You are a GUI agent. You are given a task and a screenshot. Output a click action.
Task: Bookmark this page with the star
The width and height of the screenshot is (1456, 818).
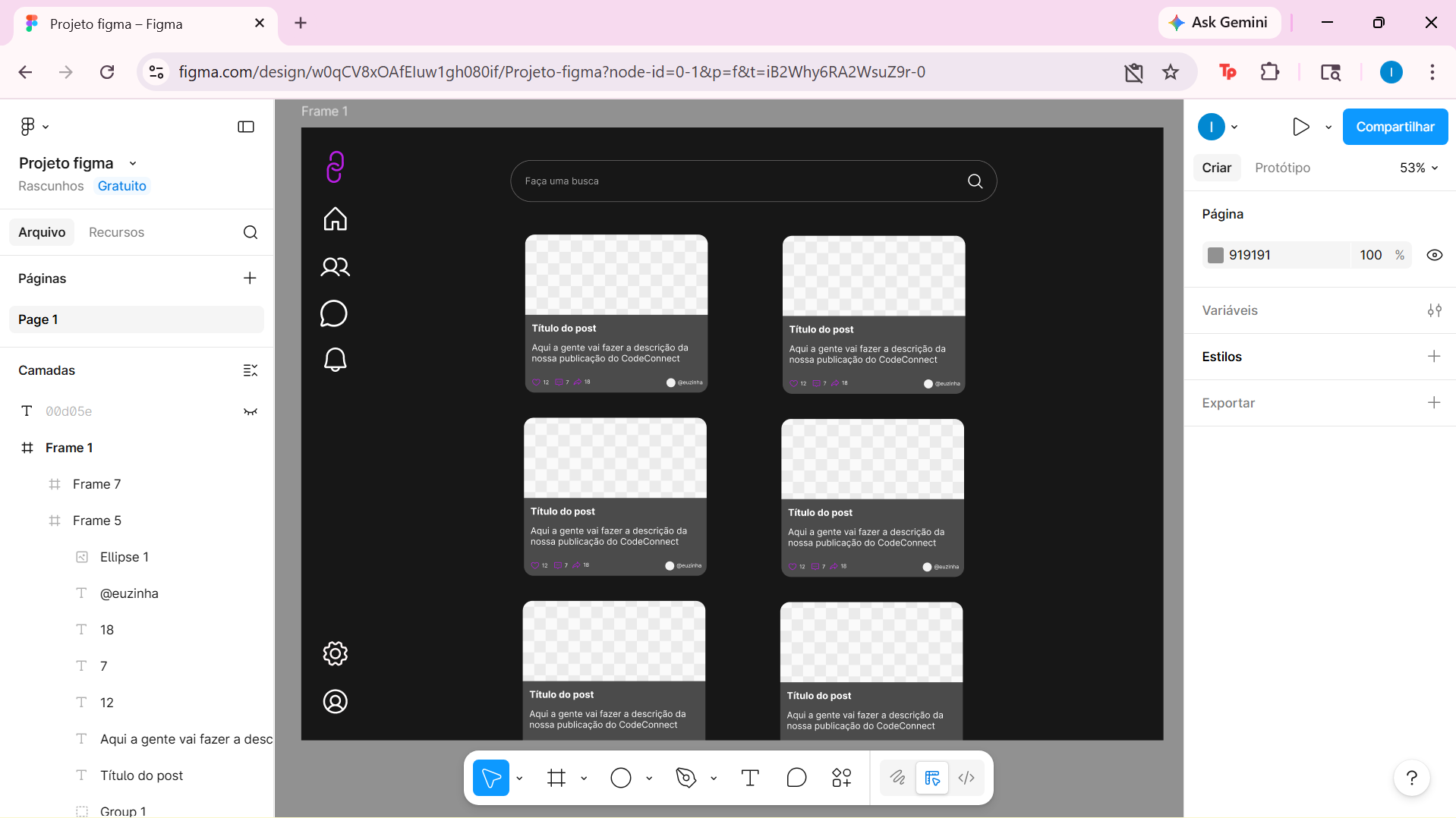click(1171, 72)
